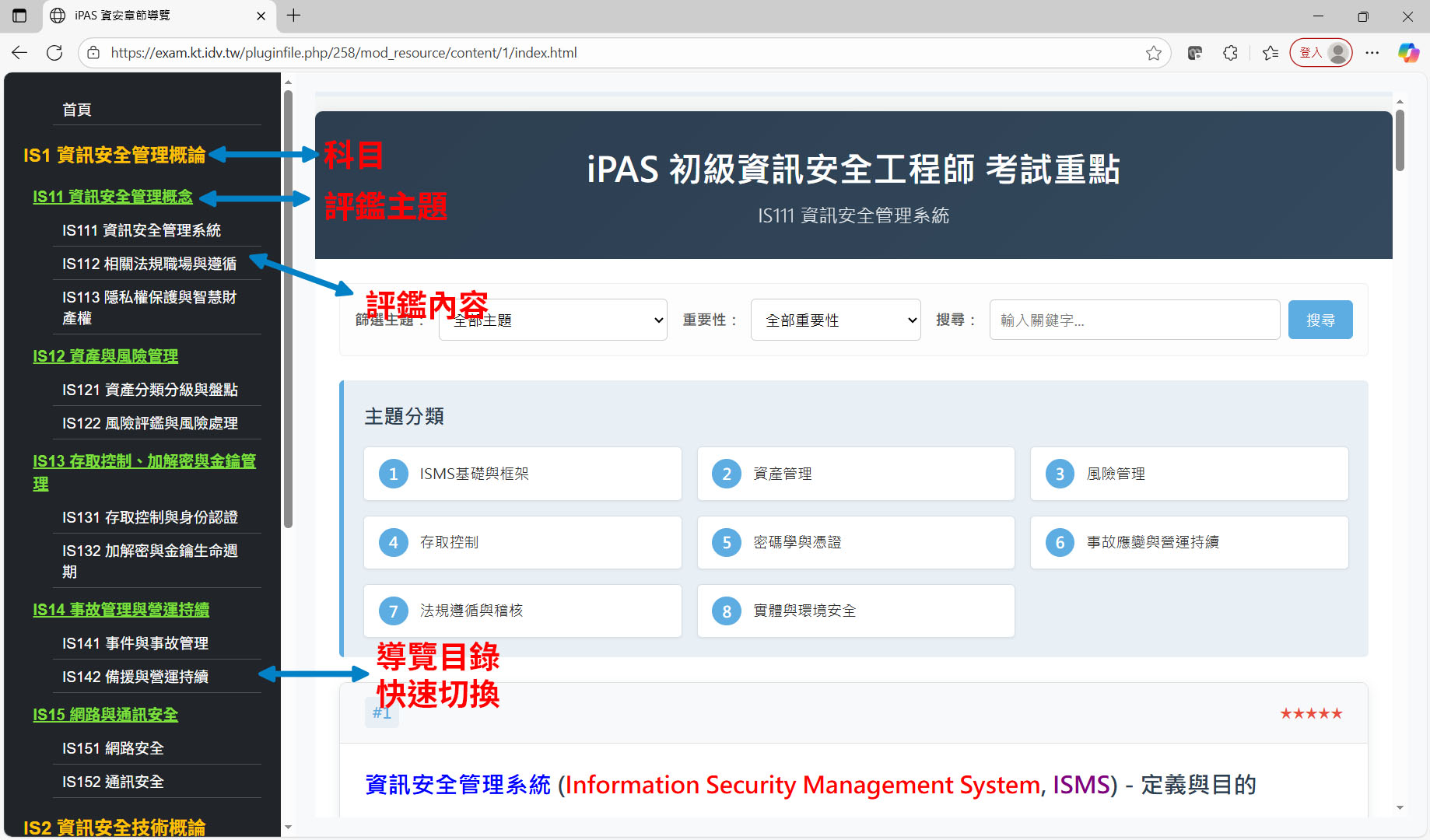Open the tab actions menu icon
The image size is (1430, 840).
coord(19,16)
